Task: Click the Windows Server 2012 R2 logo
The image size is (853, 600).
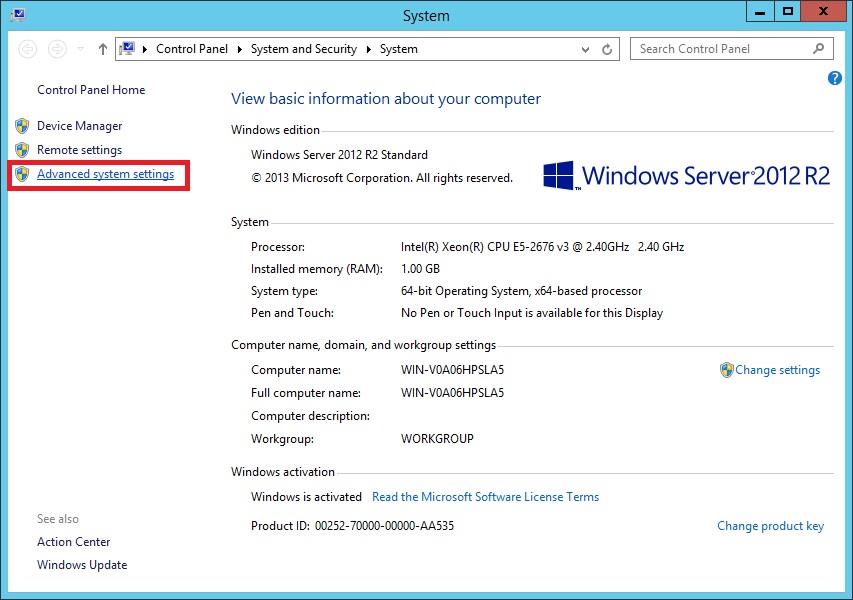Action: (687, 176)
